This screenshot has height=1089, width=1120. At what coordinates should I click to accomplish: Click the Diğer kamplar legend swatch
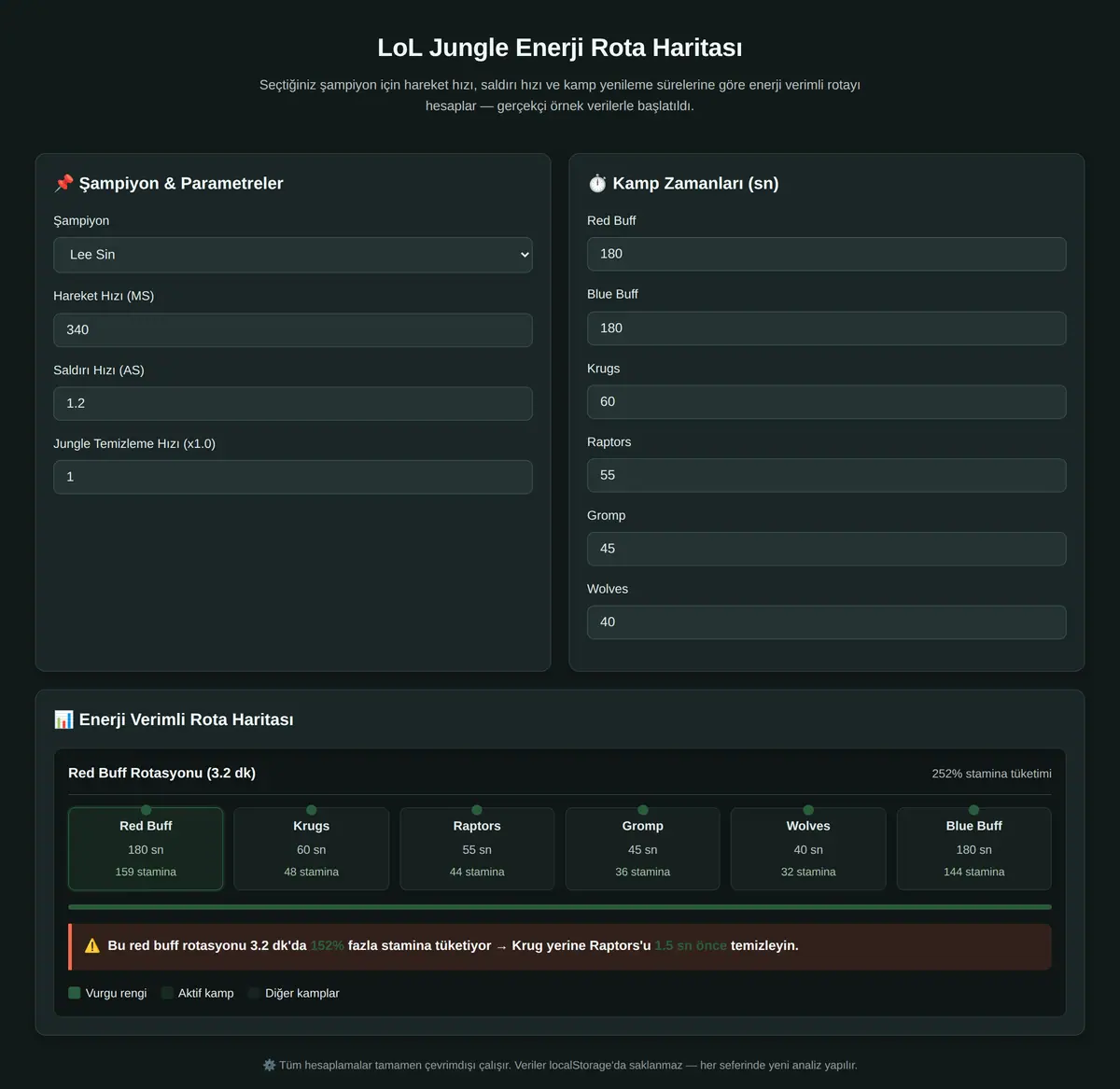coord(254,993)
